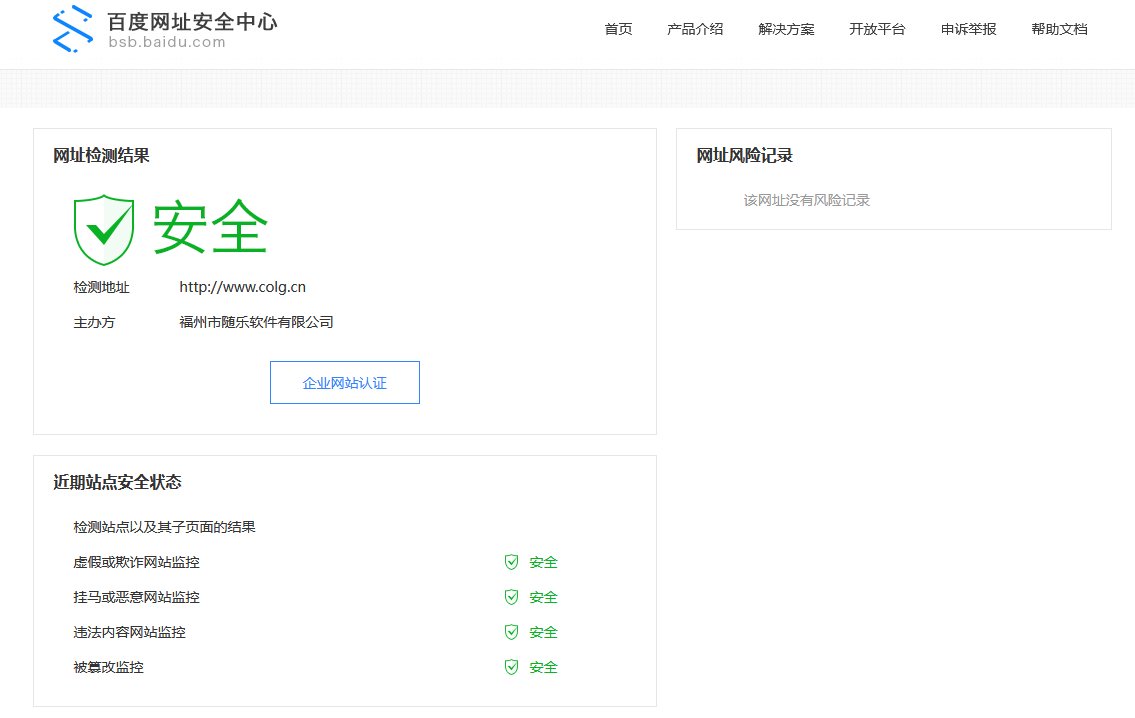This screenshot has height=718, width=1135.
Task: Click the 企业网站认证 button
Action: pos(345,382)
